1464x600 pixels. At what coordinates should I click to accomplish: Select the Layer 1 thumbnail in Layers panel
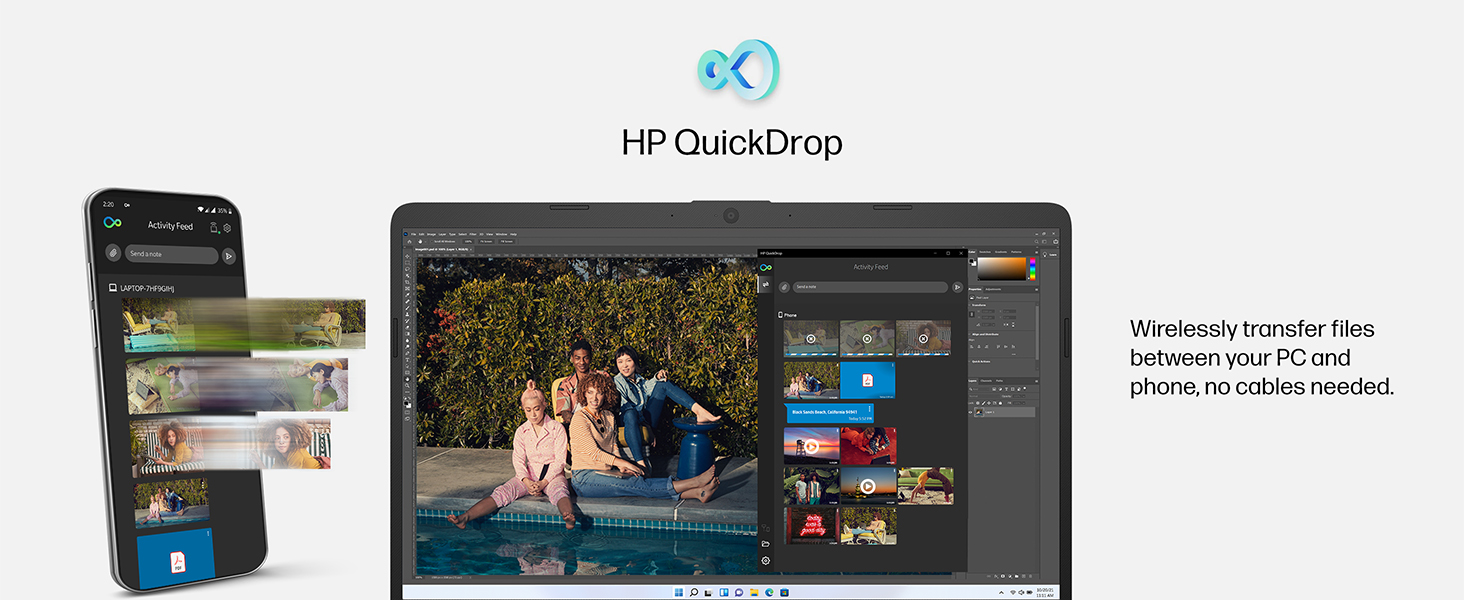[x=980, y=411]
